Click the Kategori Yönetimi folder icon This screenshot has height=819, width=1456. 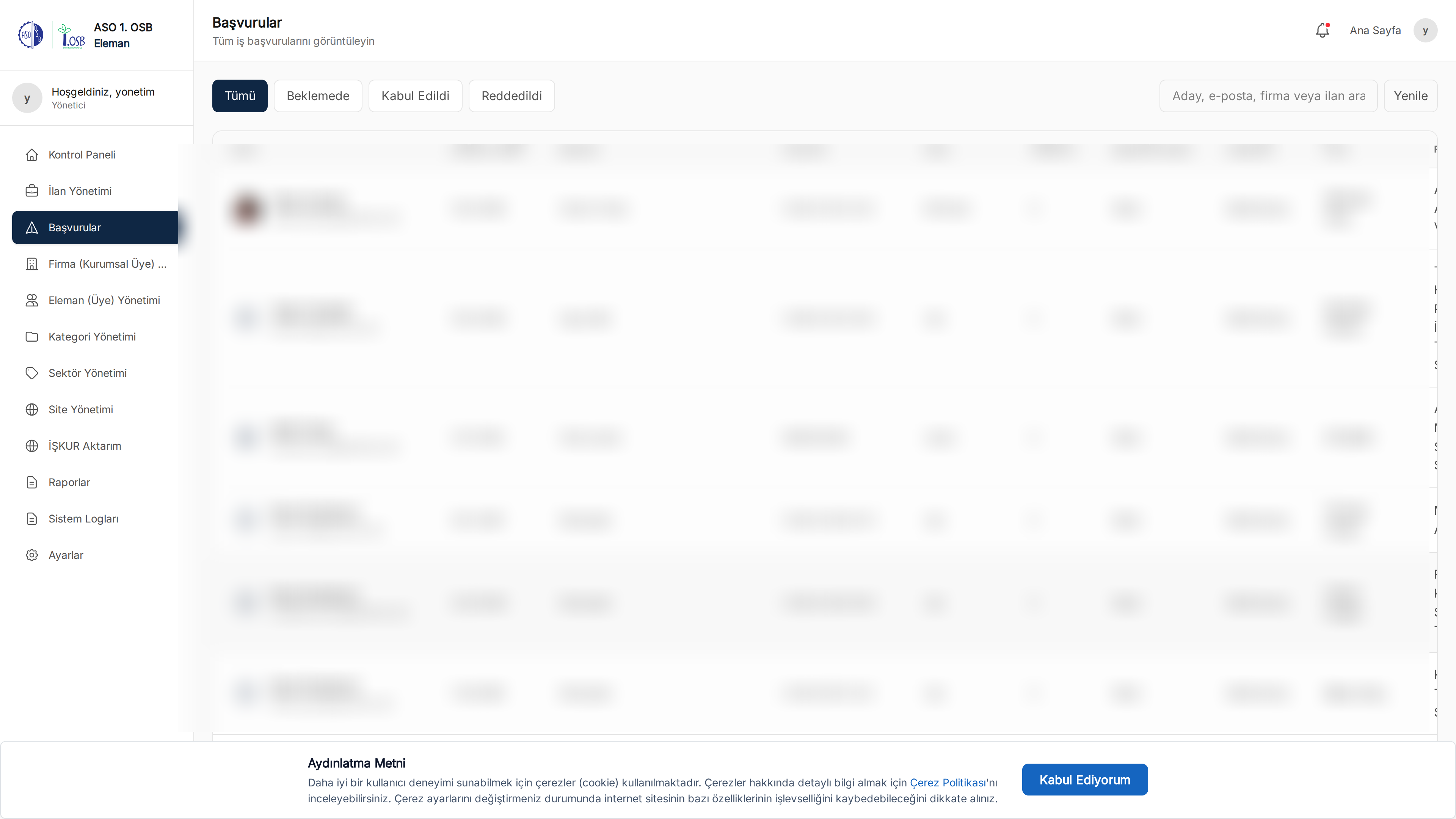click(x=31, y=337)
